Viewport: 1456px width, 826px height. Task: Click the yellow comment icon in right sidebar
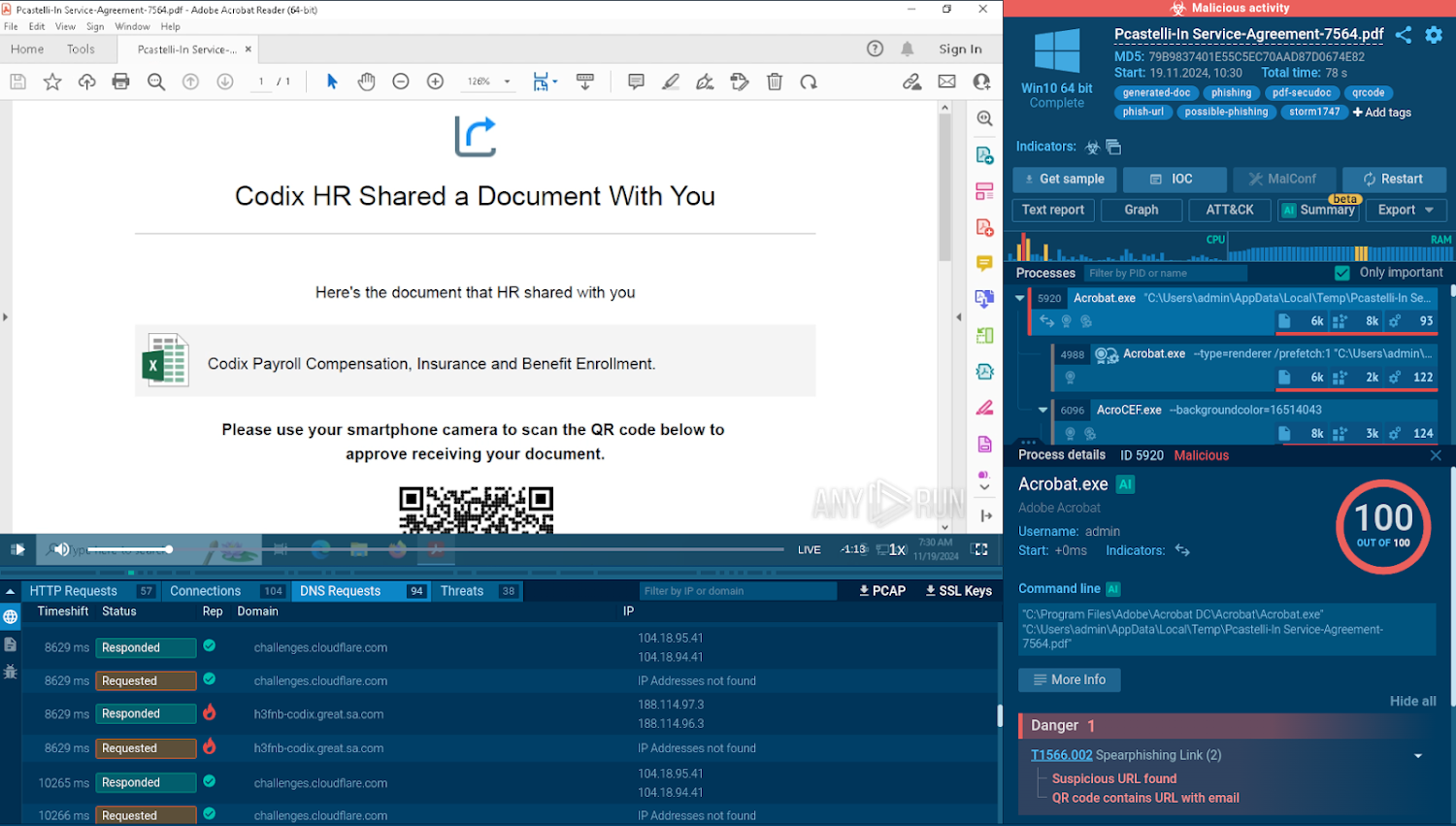tap(984, 263)
